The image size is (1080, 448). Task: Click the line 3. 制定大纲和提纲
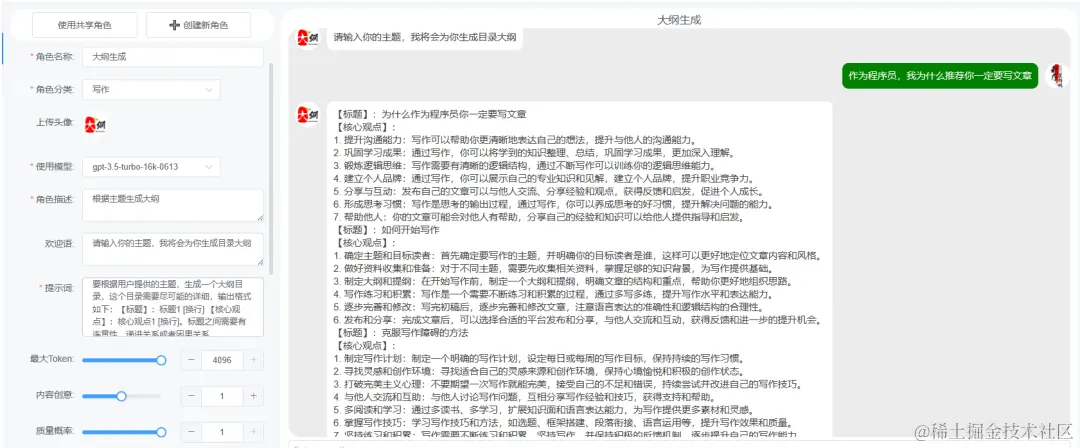(563, 281)
